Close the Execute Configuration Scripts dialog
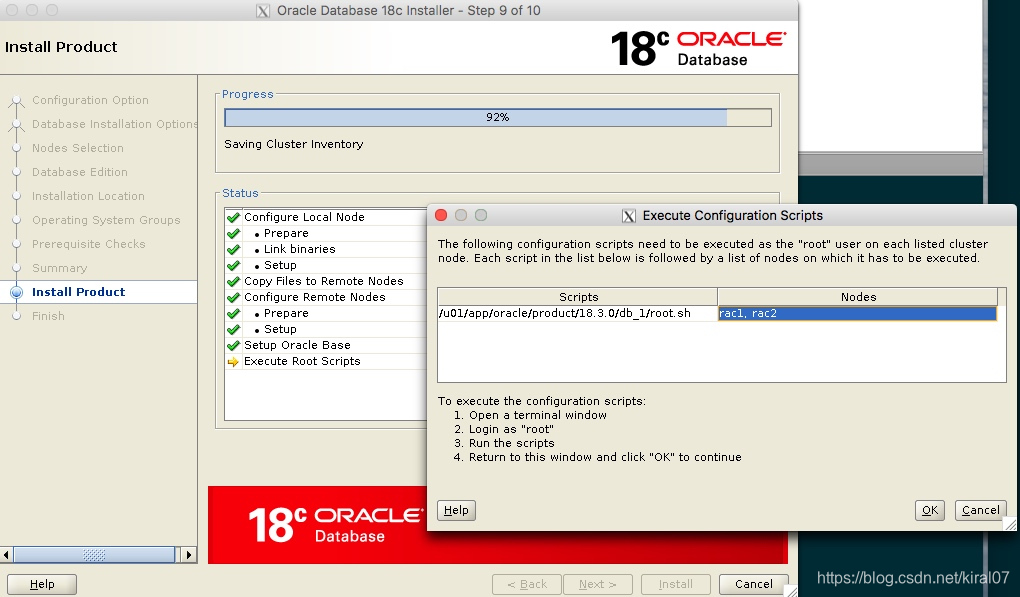Image resolution: width=1020 pixels, height=597 pixels. click(x=441, y=215)
